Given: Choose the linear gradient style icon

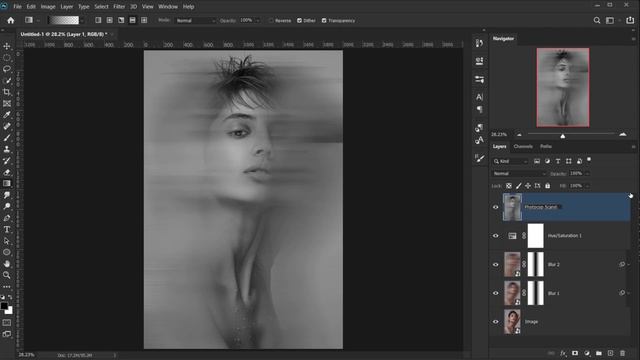Looking at the screenshot, I should [x=98, y=20].
